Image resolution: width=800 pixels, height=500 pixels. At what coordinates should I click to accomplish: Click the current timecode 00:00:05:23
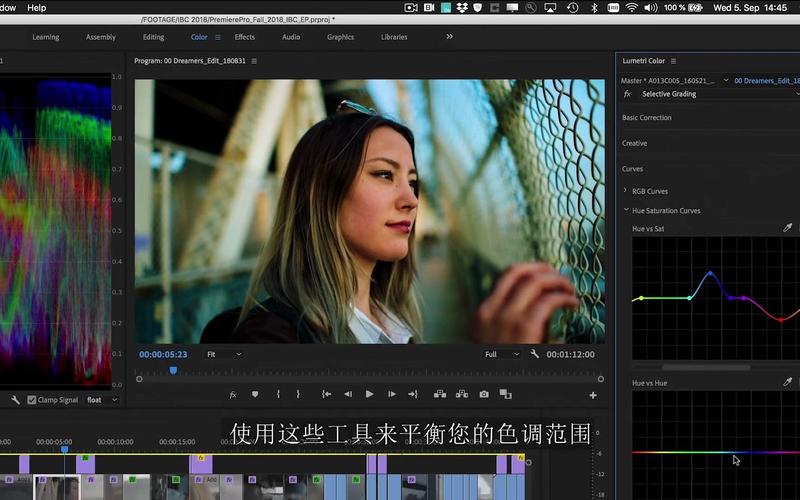pos(163,354)
